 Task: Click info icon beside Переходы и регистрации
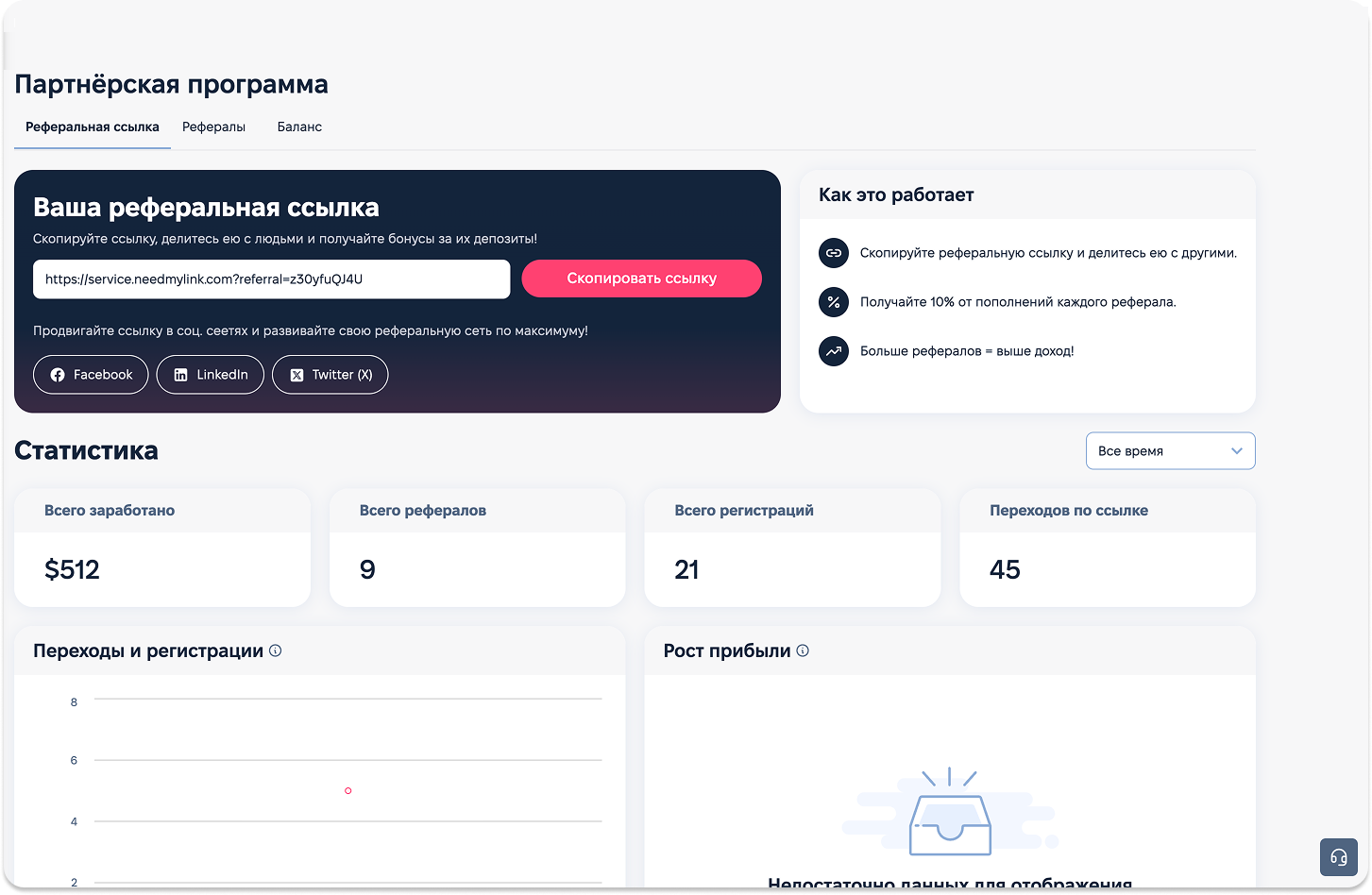tap(276, 650)
